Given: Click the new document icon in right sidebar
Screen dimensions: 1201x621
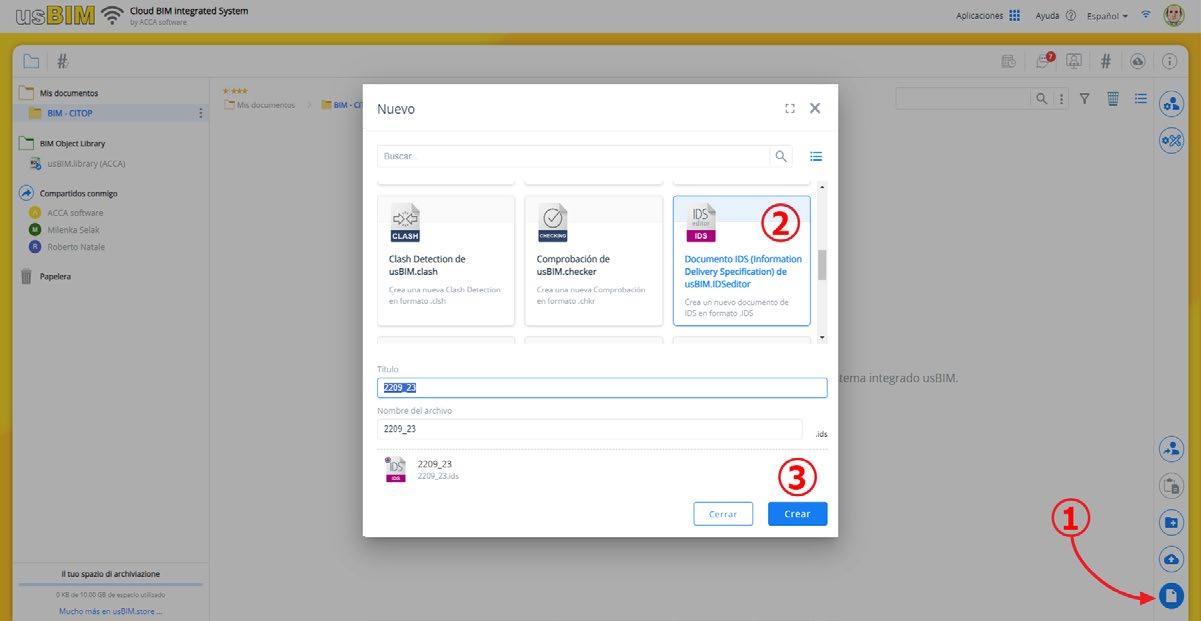Looking at the screenshot, I should (1171, 596).
